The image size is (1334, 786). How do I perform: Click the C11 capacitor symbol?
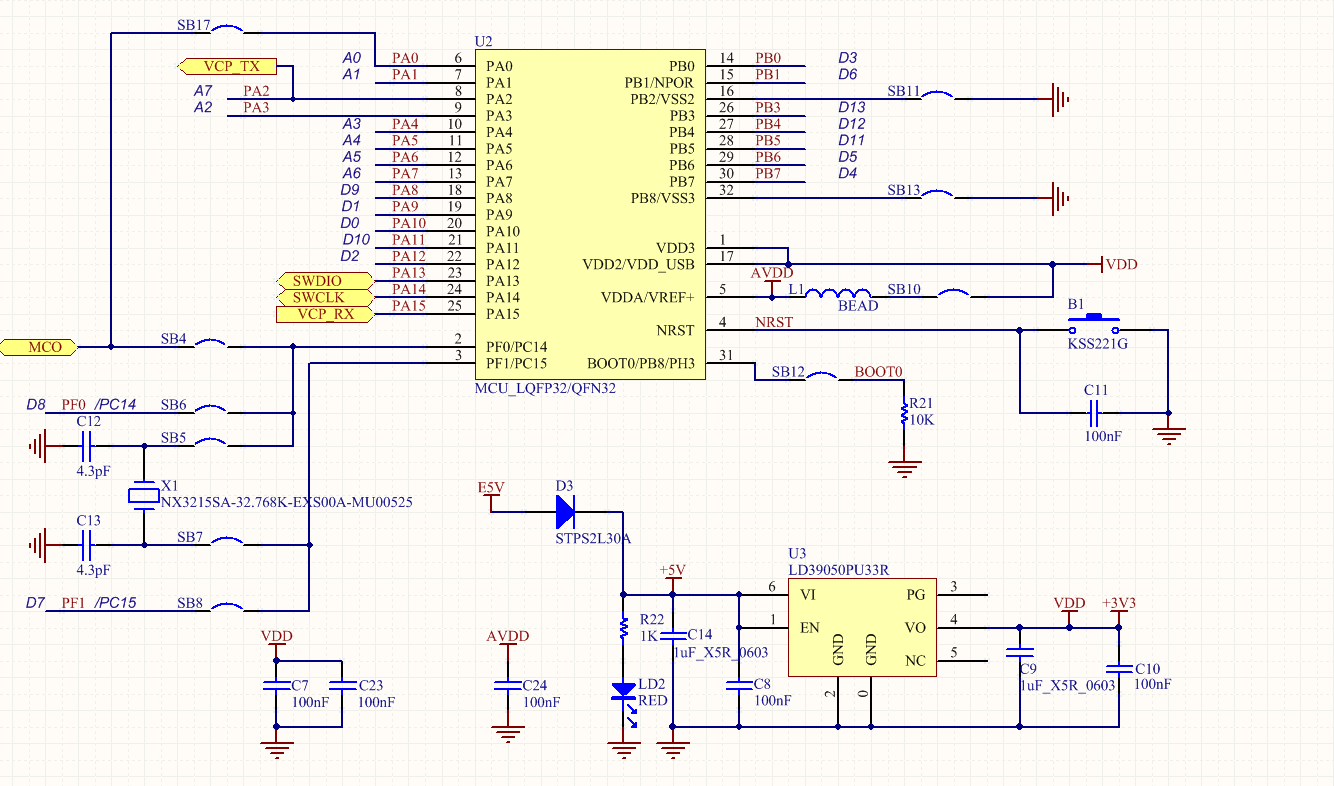pos(1093,412)
